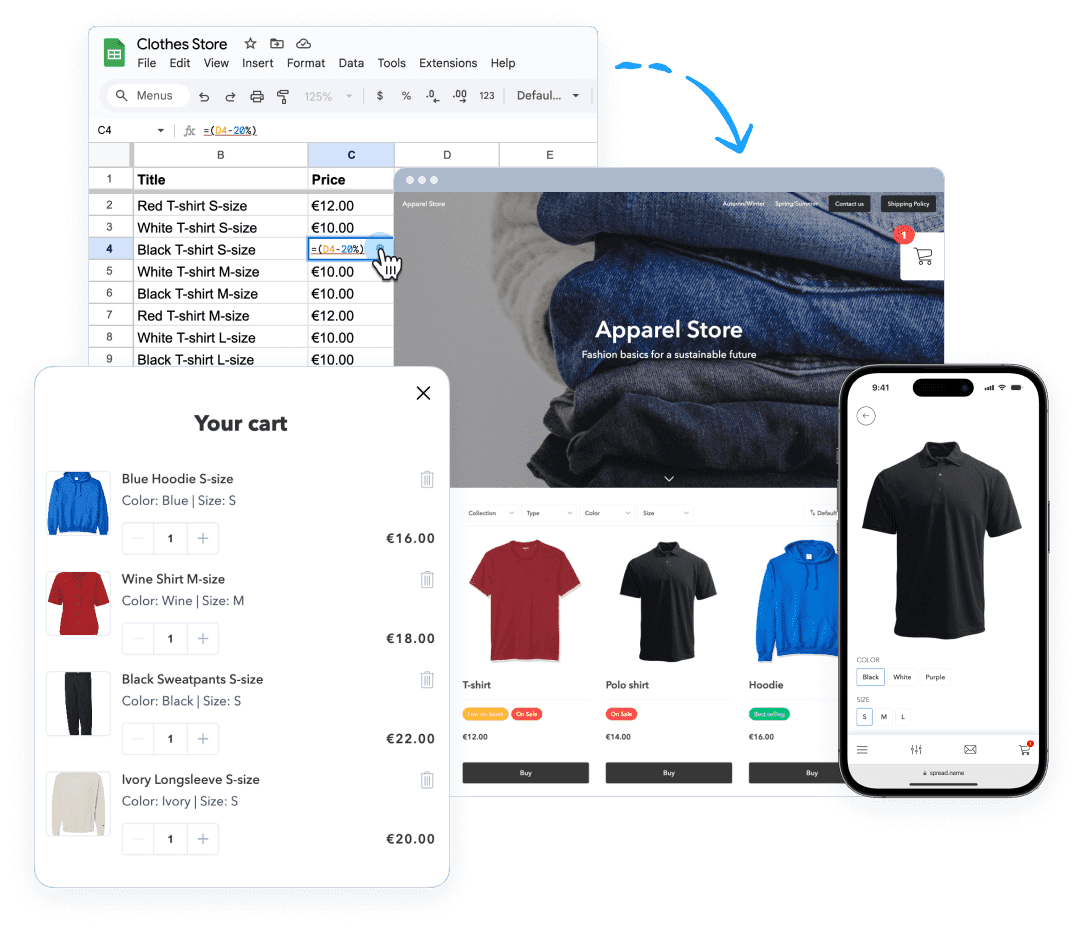1085x929 pixels.
Task: Expand the Color filter dropdown
Action: (606, 512)
